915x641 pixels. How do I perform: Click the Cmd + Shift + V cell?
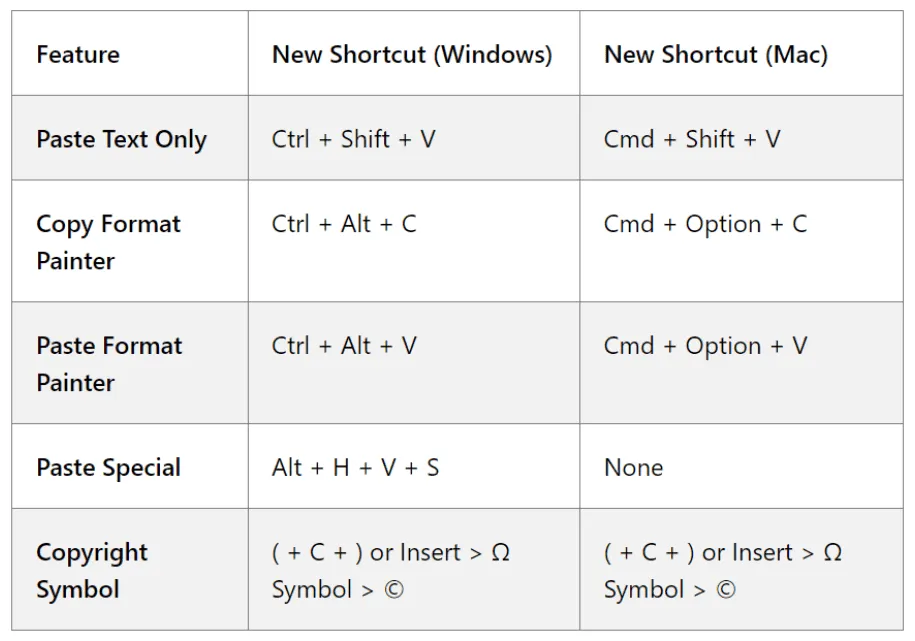(x=692, y=139)
